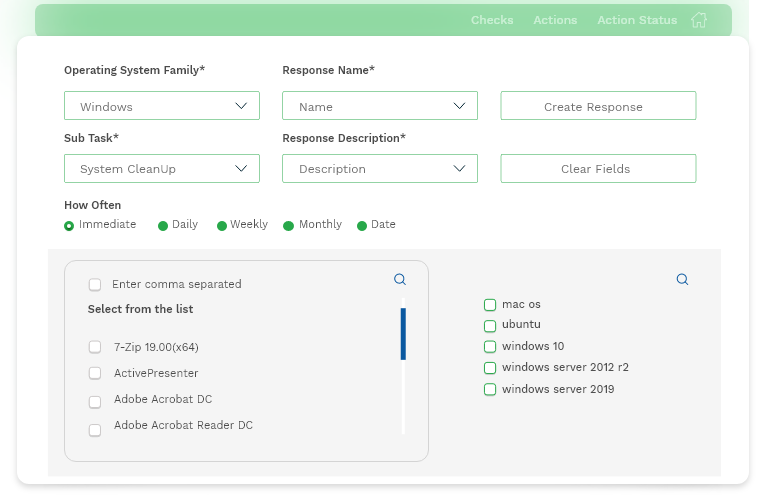The height and width of the screenshot is (496, 758).
Task: Click the Create Response button
Action: click(598, 105)
